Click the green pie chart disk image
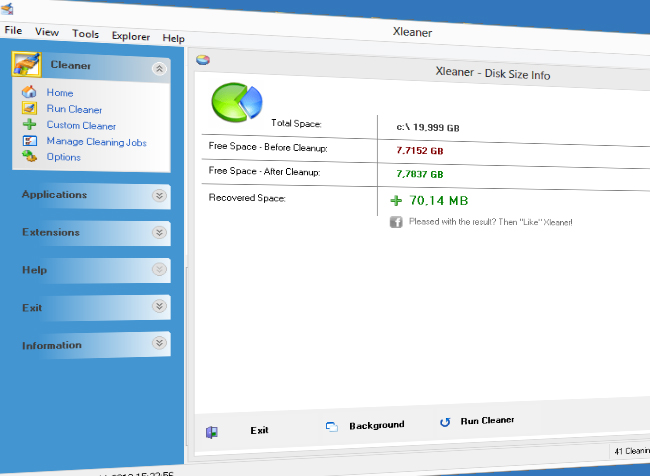Screen dimensions: 650x476 [x=235, y=101]
